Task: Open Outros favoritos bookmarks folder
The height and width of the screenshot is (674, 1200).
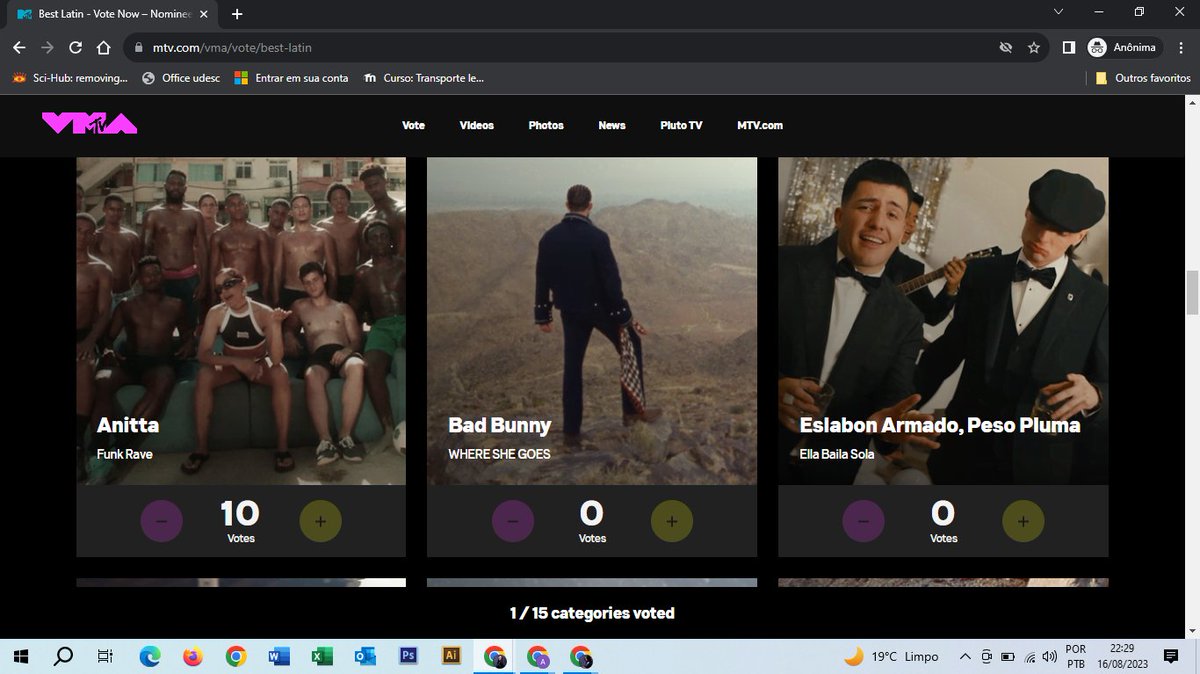Action: click(1142, 77)
